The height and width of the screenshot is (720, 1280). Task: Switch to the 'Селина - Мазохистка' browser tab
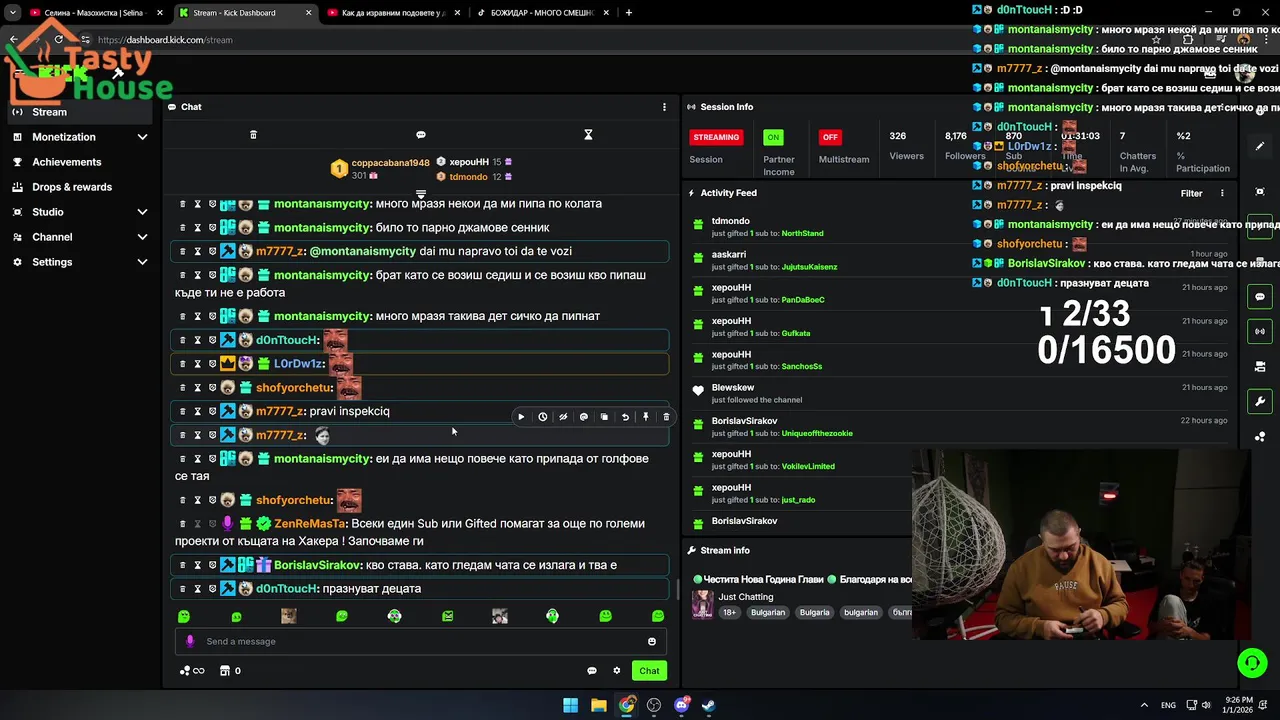coord(96,13)
